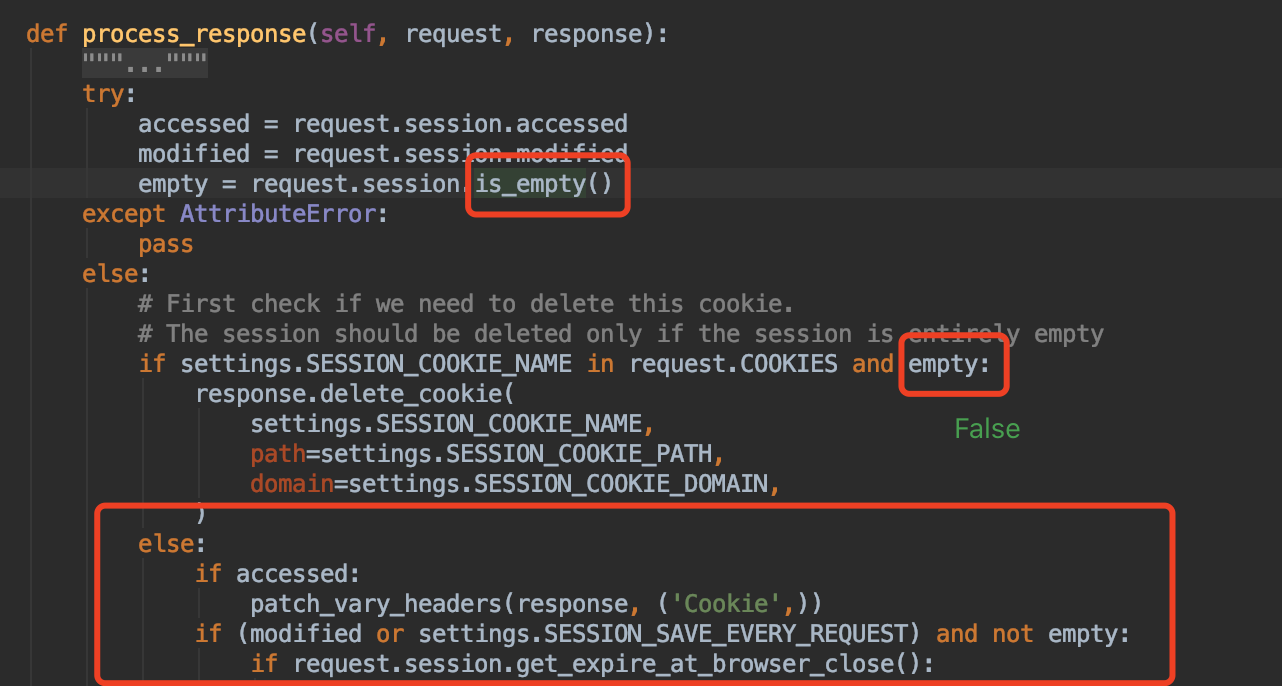Click the green False annotation text
1282x686 pixels.
tap(986, 429)
